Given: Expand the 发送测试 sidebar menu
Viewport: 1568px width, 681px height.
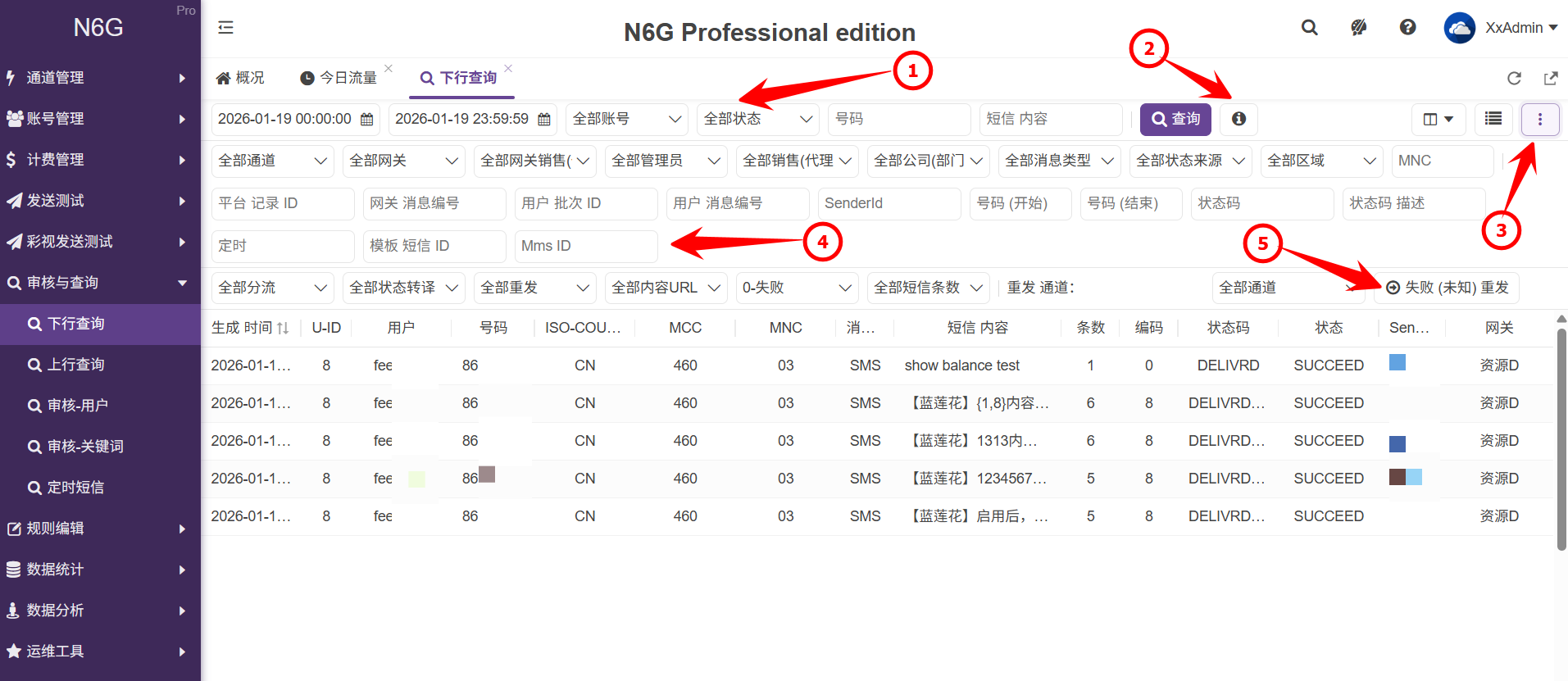Looking at the screenshot, I should pos(100,201).
